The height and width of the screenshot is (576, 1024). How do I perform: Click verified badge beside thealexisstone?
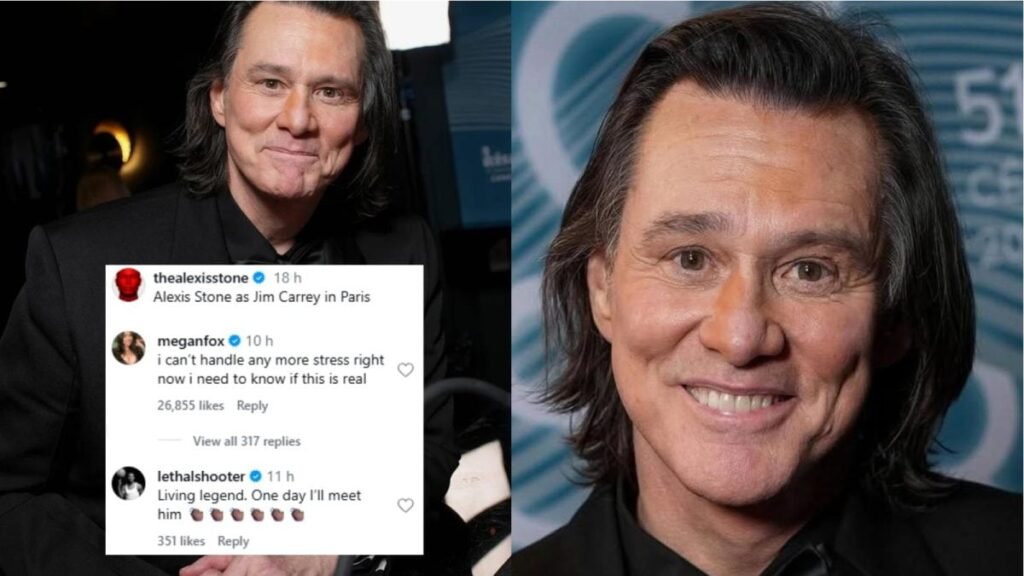click(x=259, y=278)
